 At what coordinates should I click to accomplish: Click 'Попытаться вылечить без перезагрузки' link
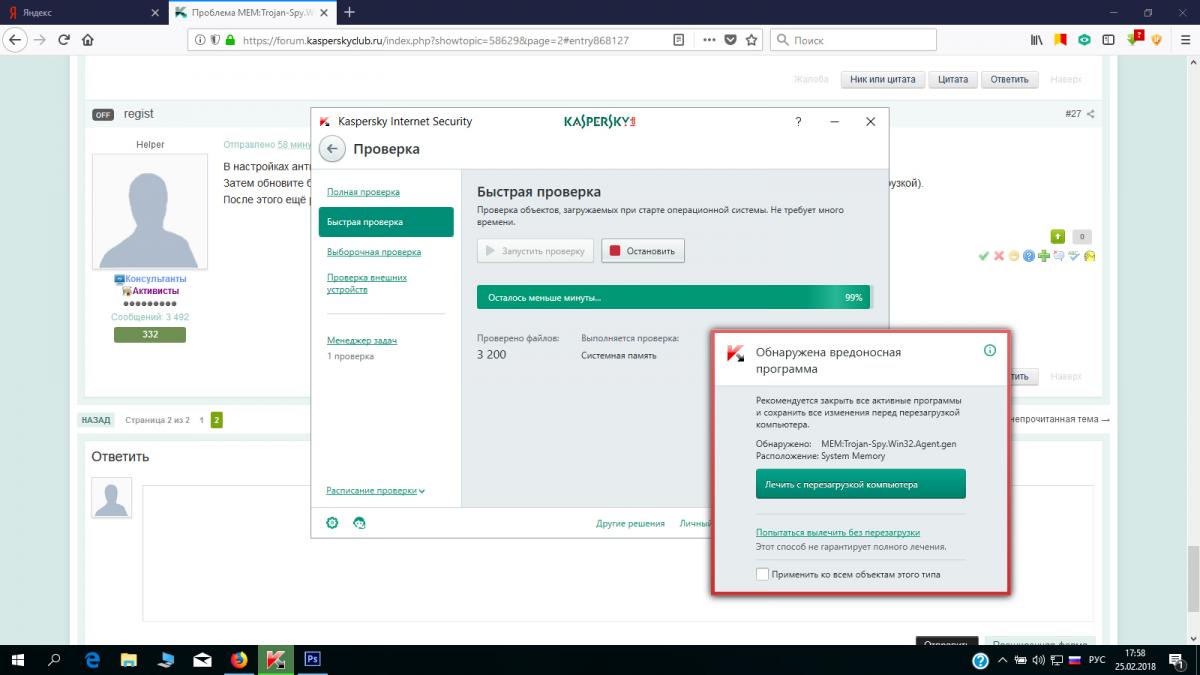click(x=838, y=533)
